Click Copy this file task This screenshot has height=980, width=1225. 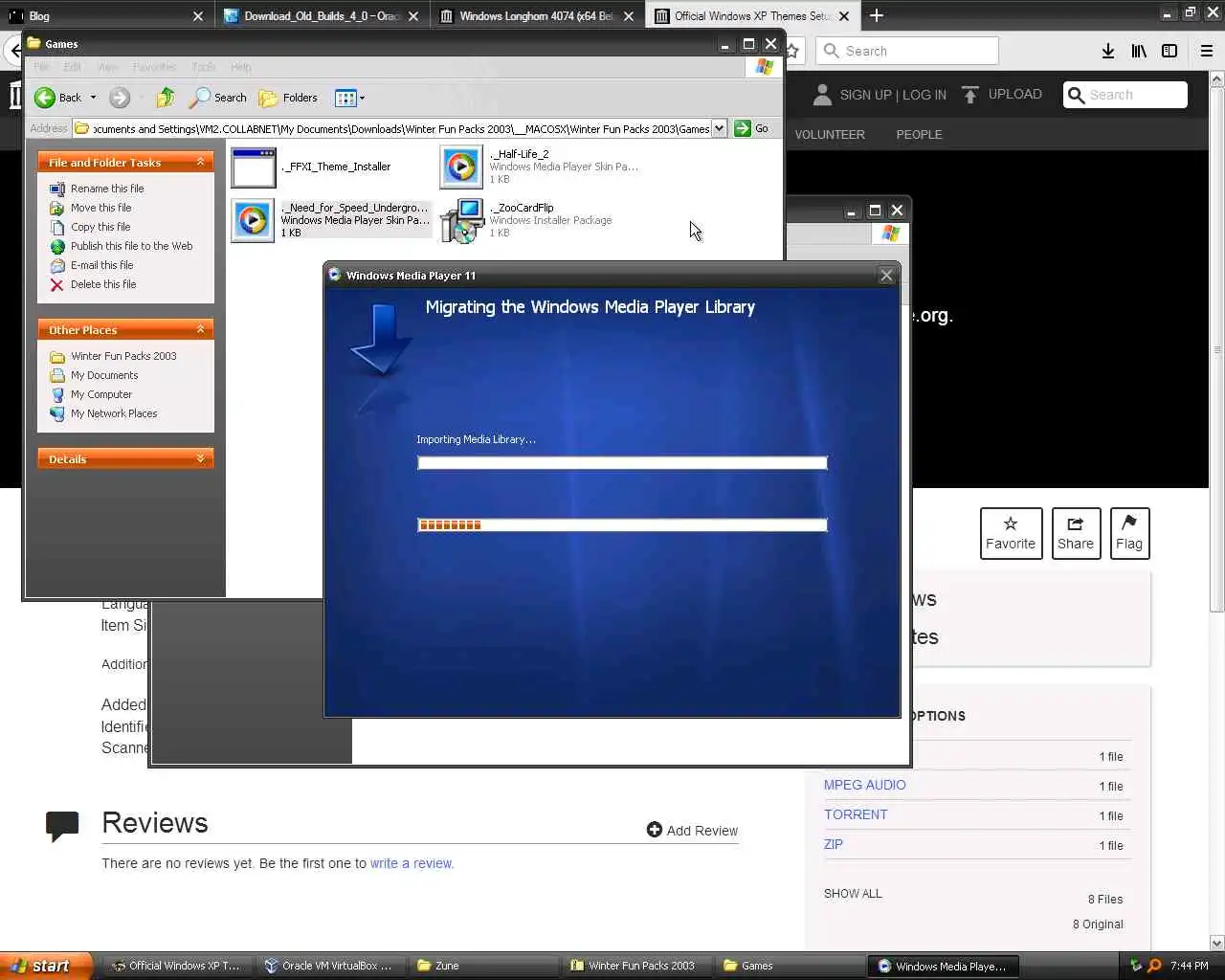tap(100, 227)
